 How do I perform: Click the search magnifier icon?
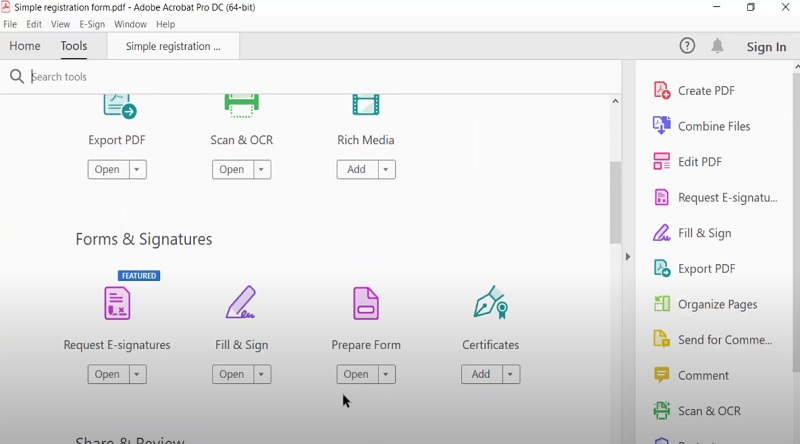click(17, 77)
